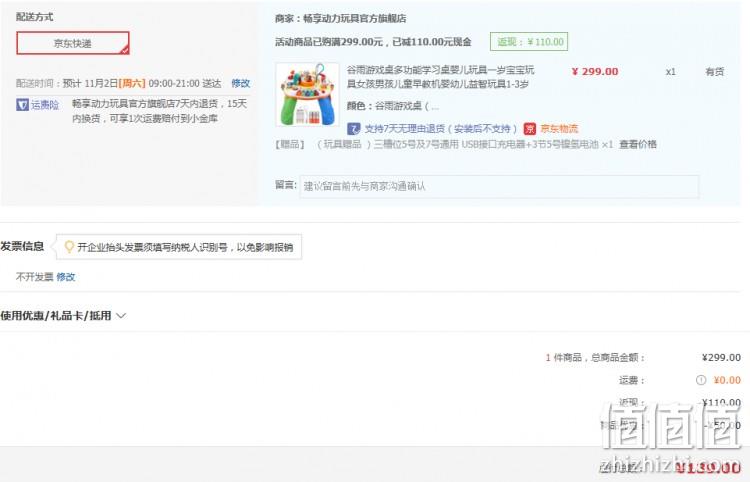Click the 活动商品已购满299.00元 promotion text
750x482 pixels.
[373, 42]
